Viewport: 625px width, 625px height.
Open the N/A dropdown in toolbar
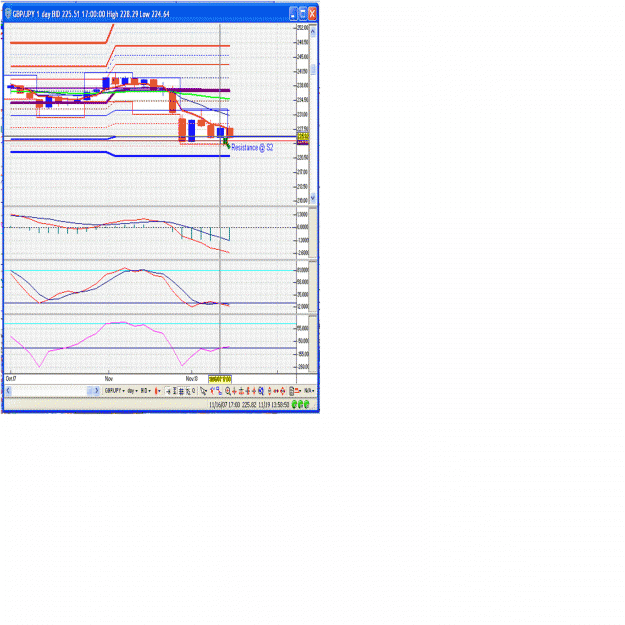(x=309, y=391)
